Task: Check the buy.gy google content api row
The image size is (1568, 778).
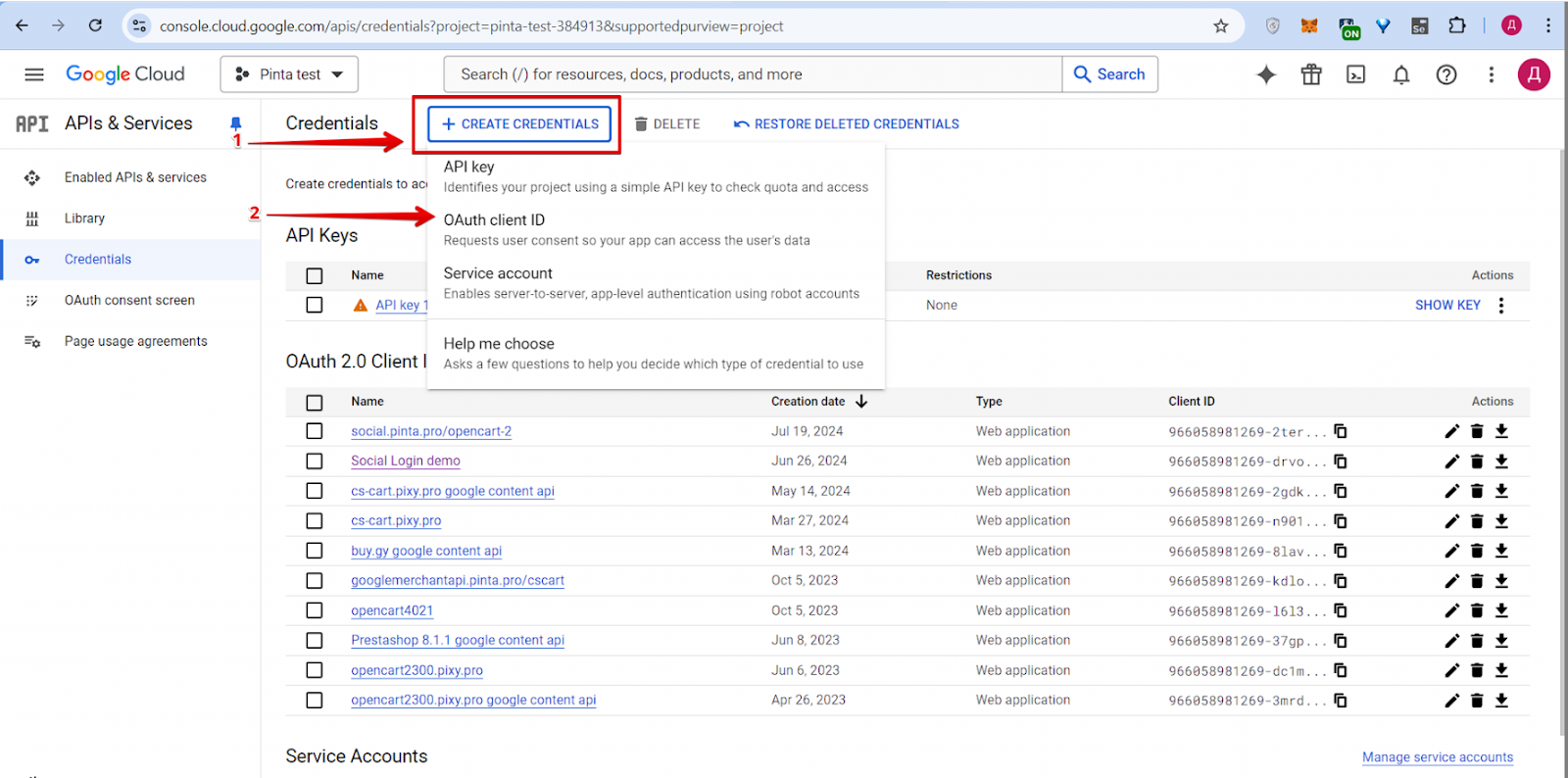Action: [315, 551]
